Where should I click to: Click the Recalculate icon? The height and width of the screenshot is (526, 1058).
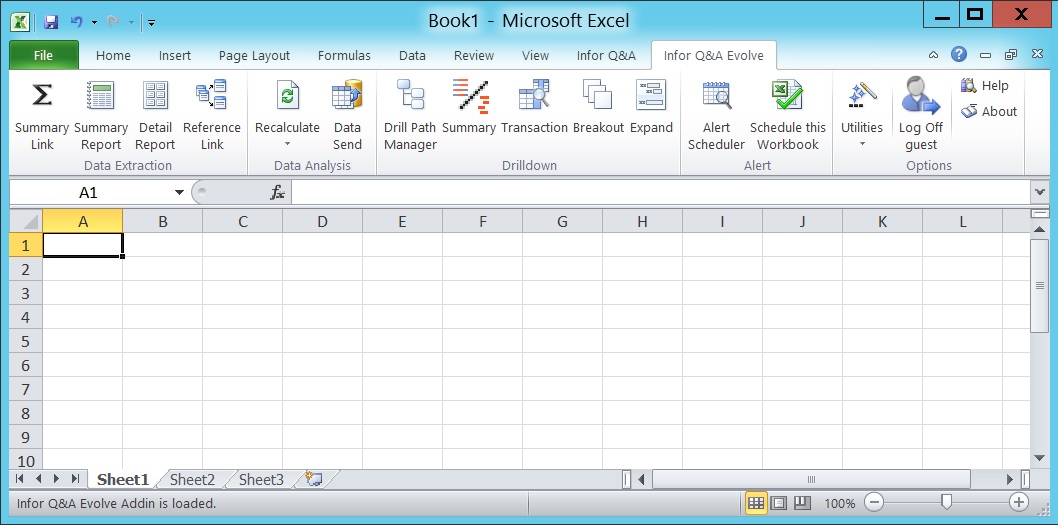tap(287, 95)
